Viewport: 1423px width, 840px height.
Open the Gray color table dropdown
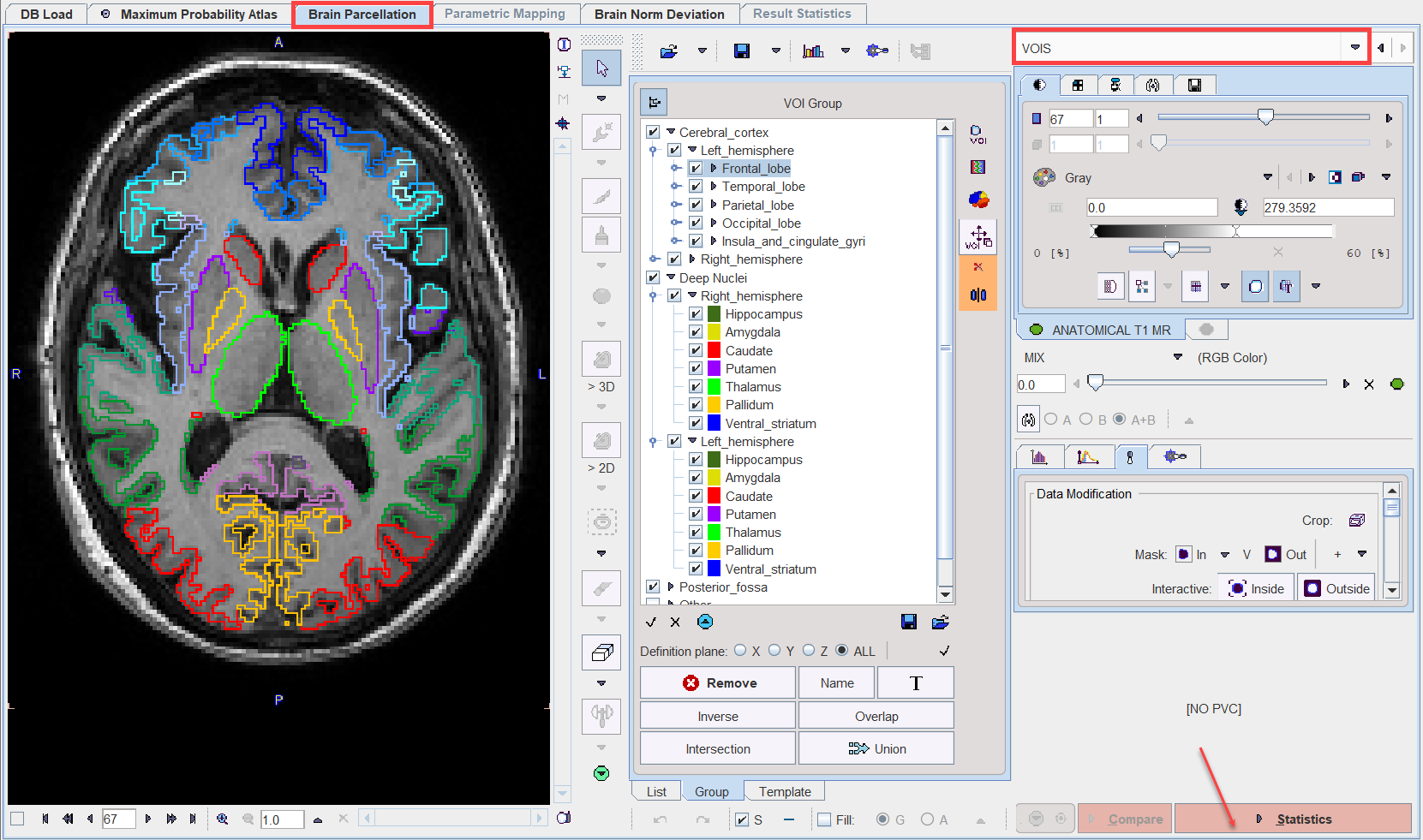tap(1268, 177)
